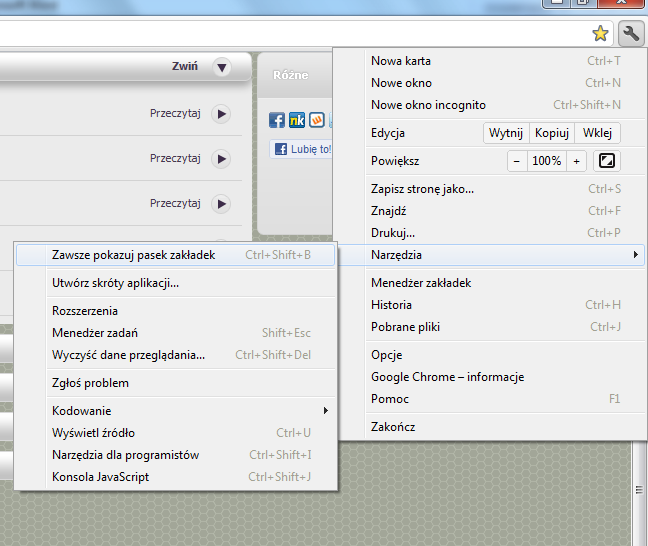
Task: Bookmark page with the star icon
Action: click(600, 33)
